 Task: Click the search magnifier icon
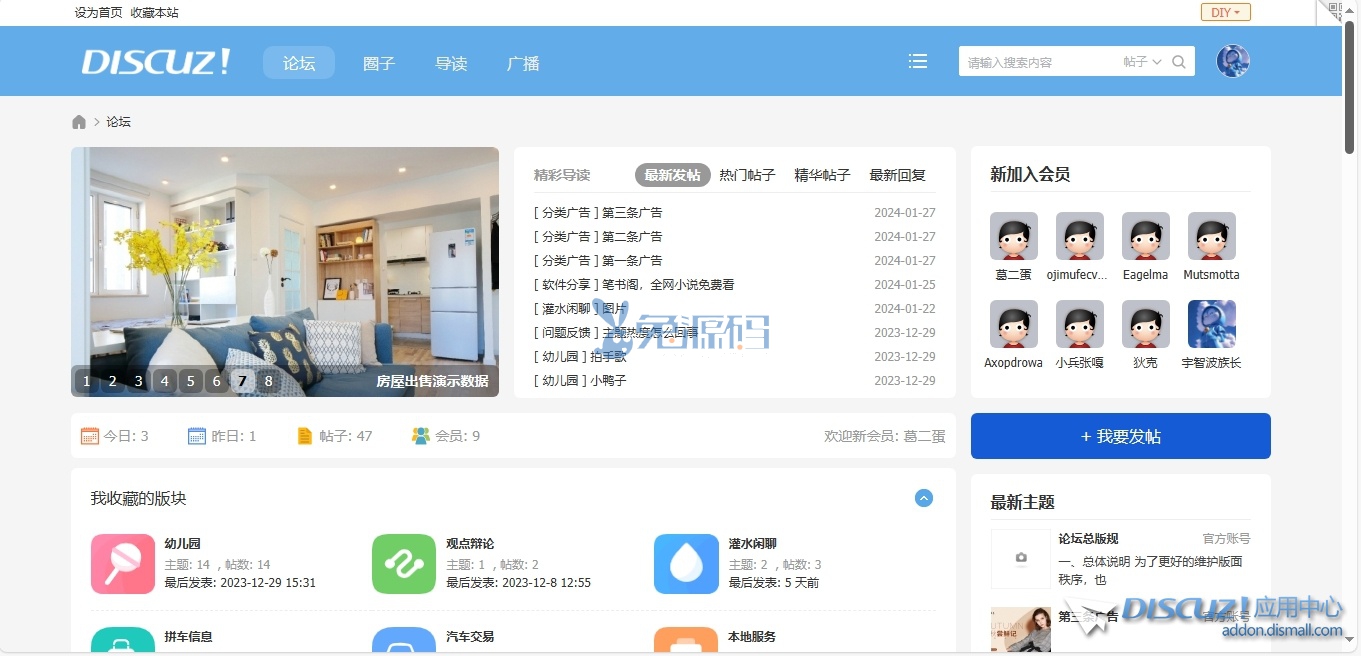pos(1179,62)
